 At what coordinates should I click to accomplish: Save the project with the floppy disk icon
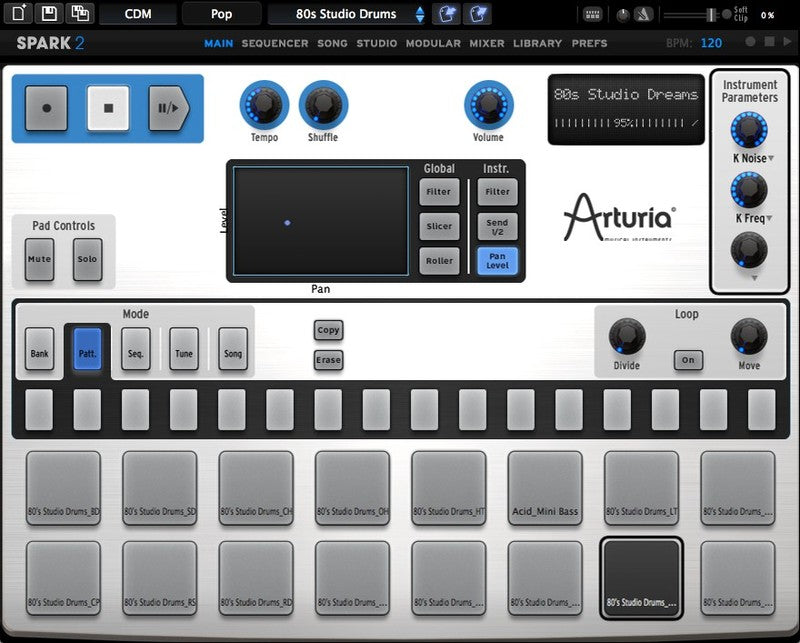(49, 13)
